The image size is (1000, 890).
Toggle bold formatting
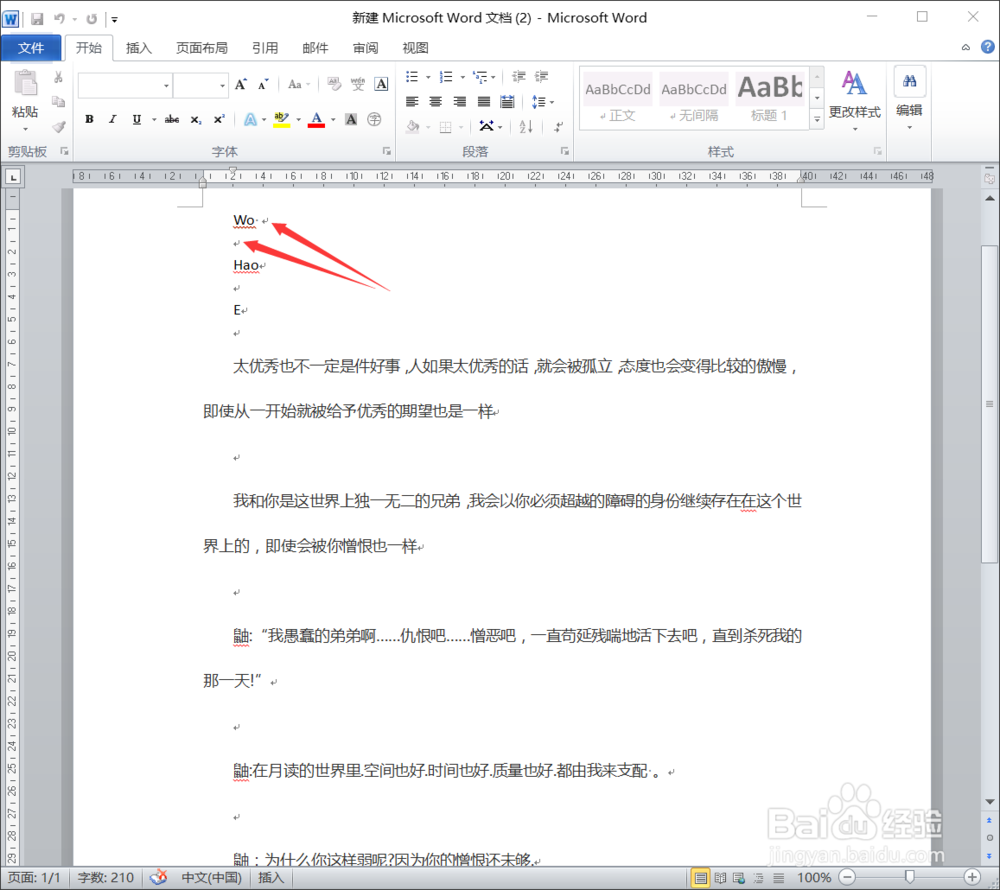click(89, 119)
